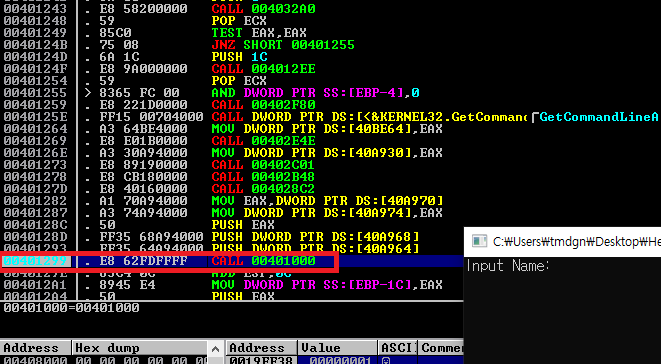The width and height of the screenshot is (661, 364).
Task: Click the stack pane Comment column header
Action: 441,348
